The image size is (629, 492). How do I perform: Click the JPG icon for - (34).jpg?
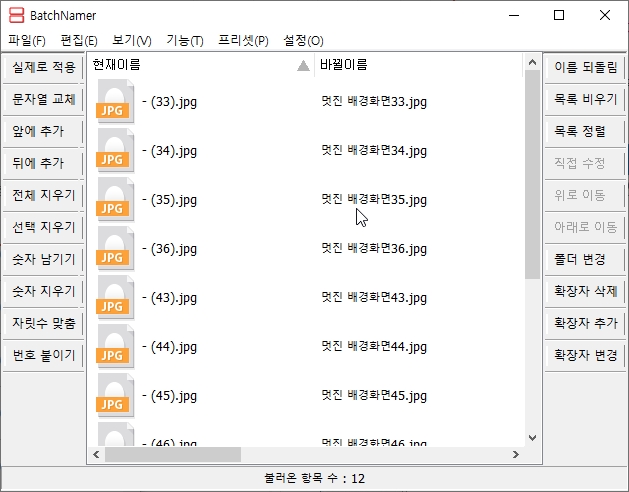[115, 150]
